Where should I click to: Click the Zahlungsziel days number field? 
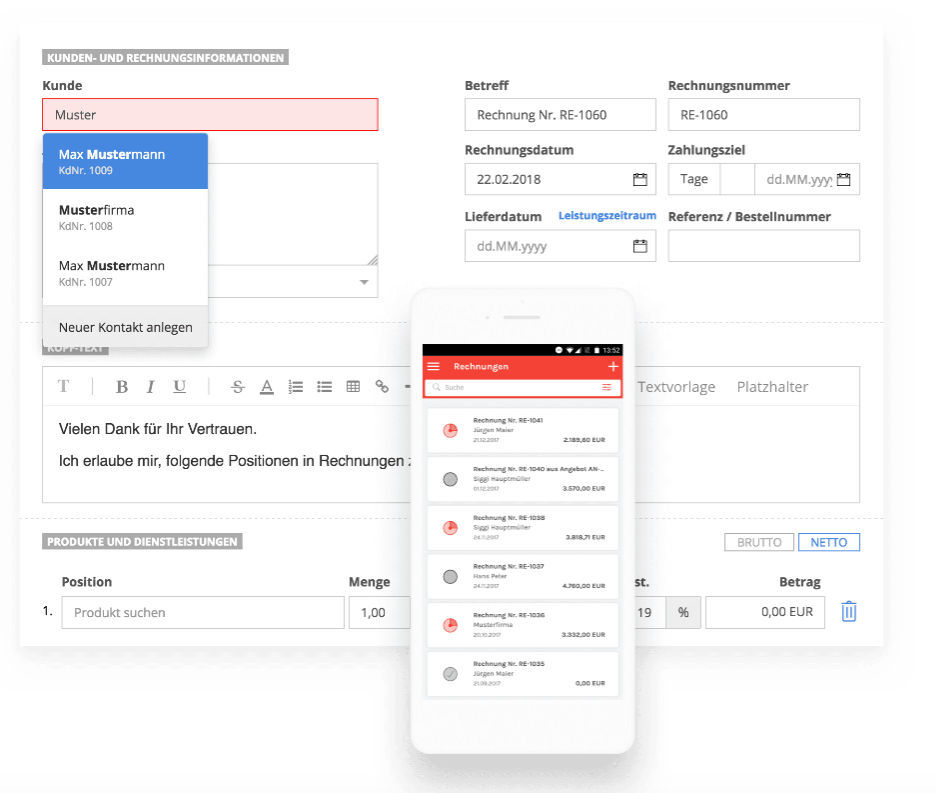(737, 179)
